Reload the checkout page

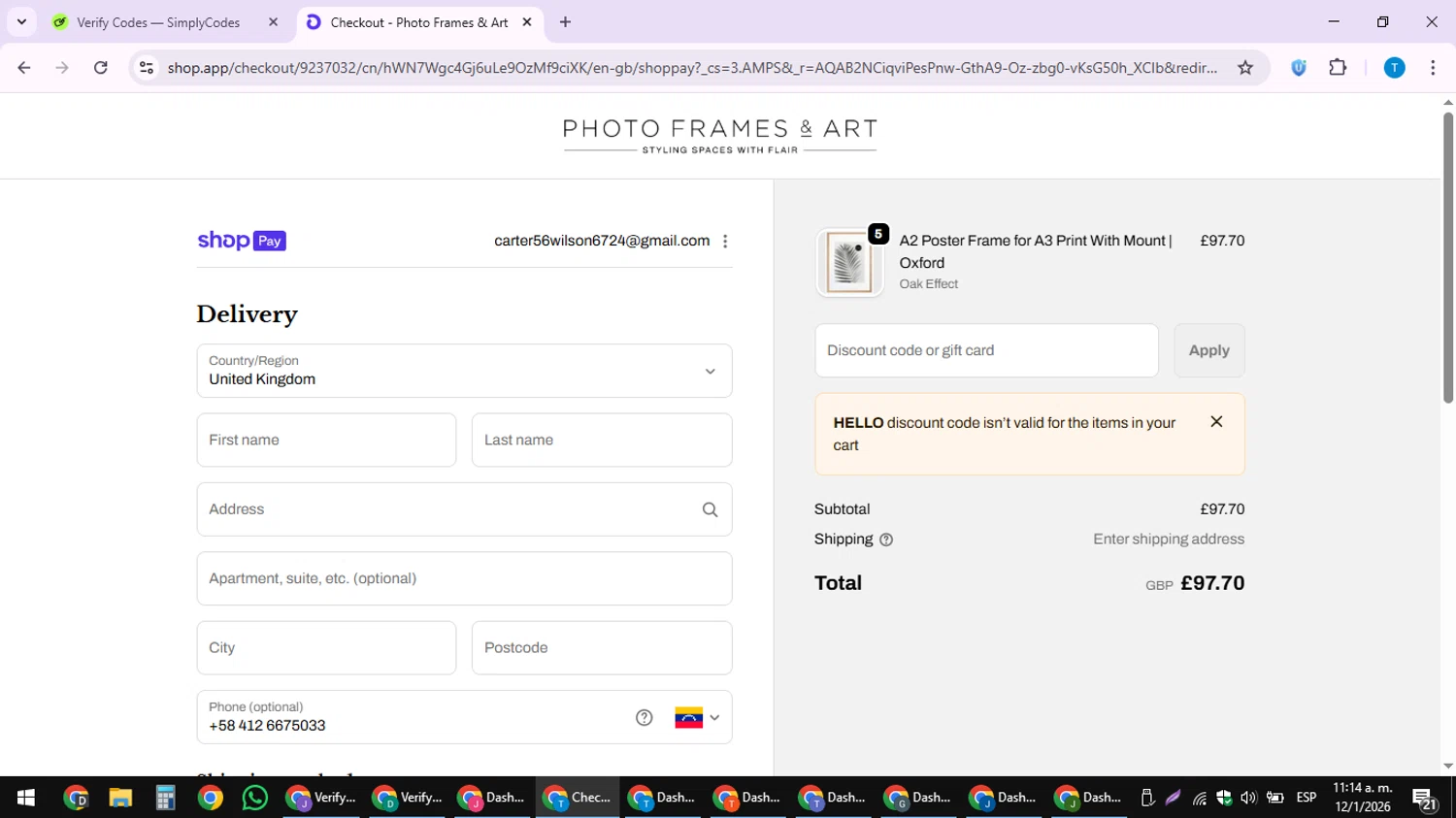click(101, 68)
